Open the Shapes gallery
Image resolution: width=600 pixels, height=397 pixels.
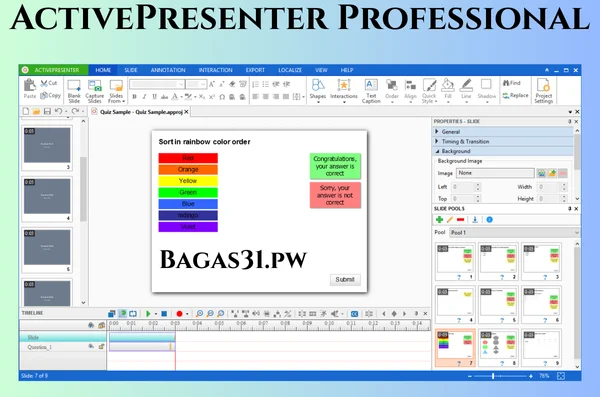pyautogui.click(x=318, y=90)
